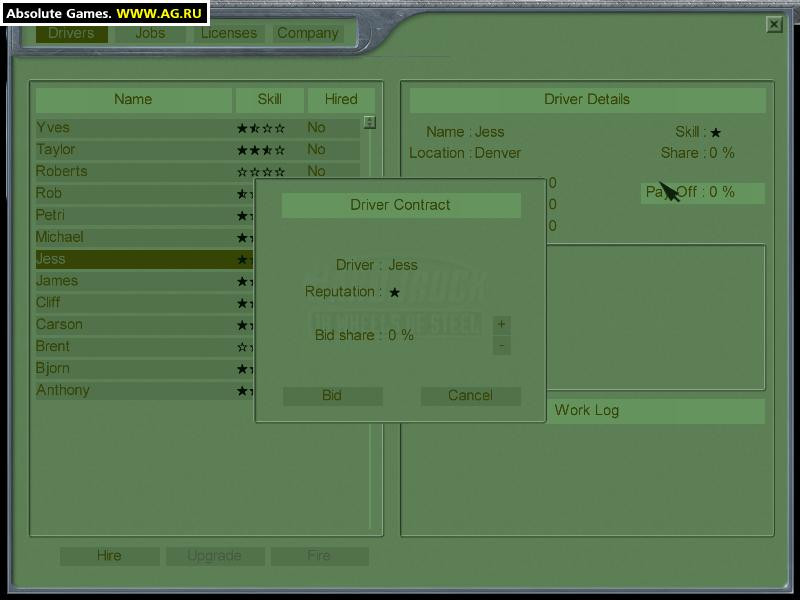Open the Work Log
This screenshot has height=600, width=800.
[x=586, y=410]
